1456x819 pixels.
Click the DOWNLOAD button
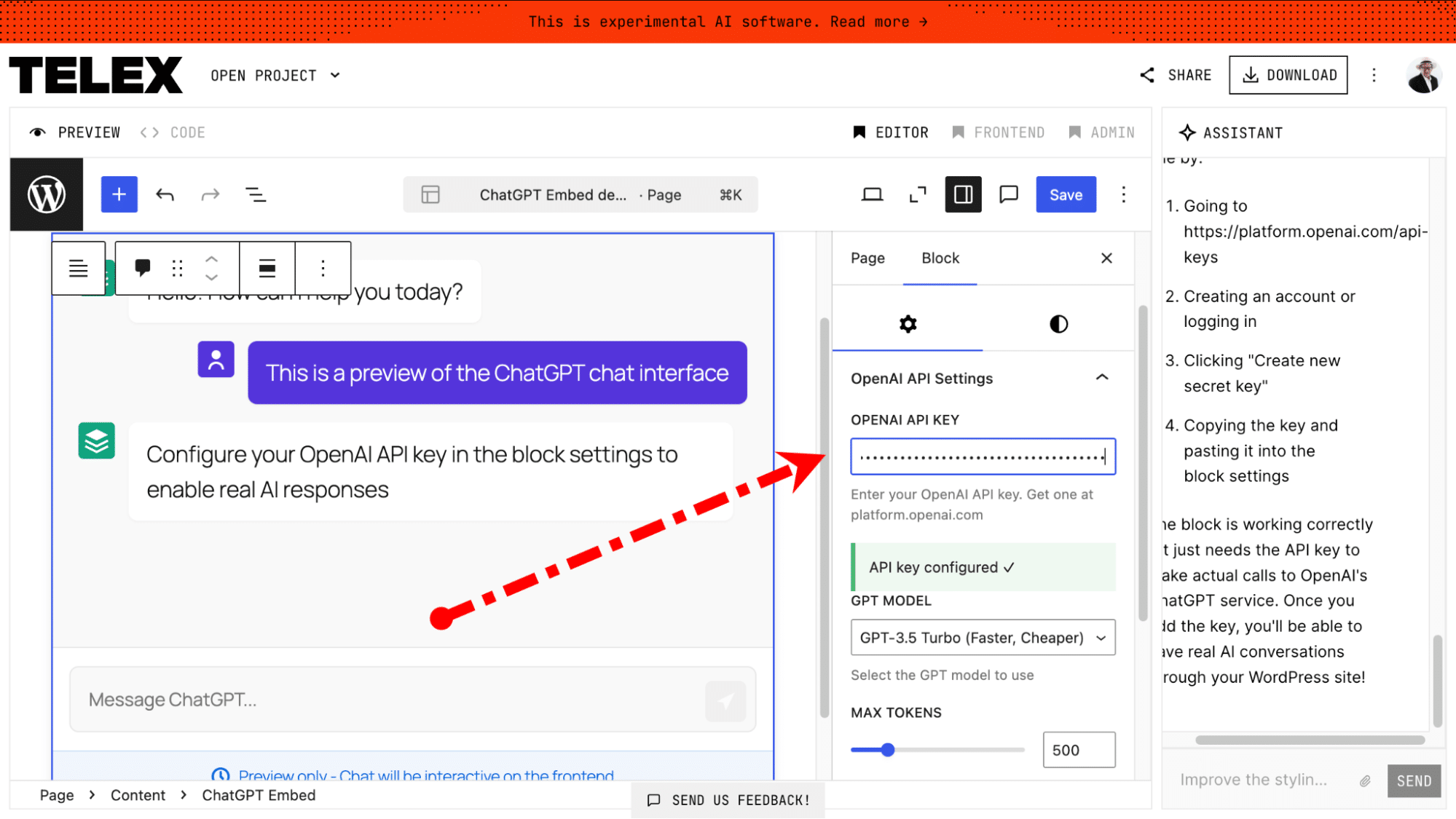[x=1288, y=75]
